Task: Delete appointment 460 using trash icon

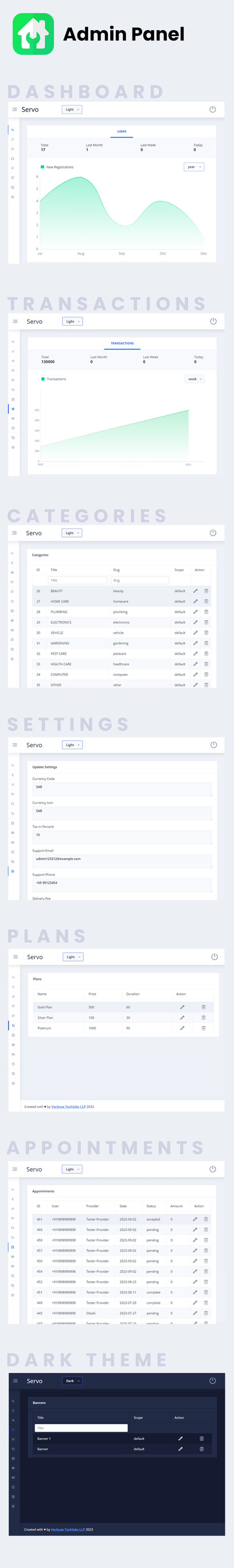Action: coord(206,1230)
